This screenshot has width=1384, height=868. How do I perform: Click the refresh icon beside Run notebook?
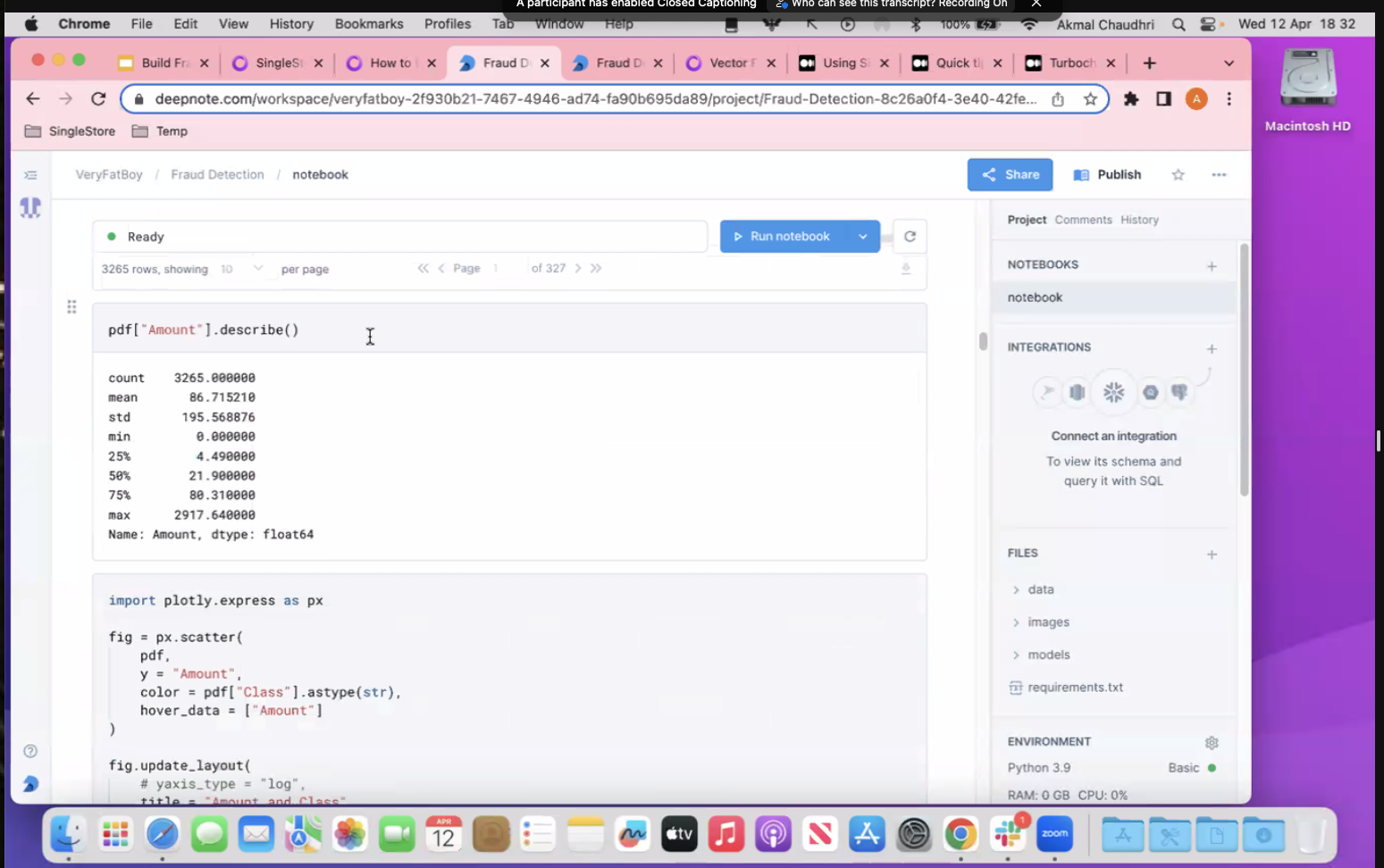pyautogui.click(x=910, y=237)
